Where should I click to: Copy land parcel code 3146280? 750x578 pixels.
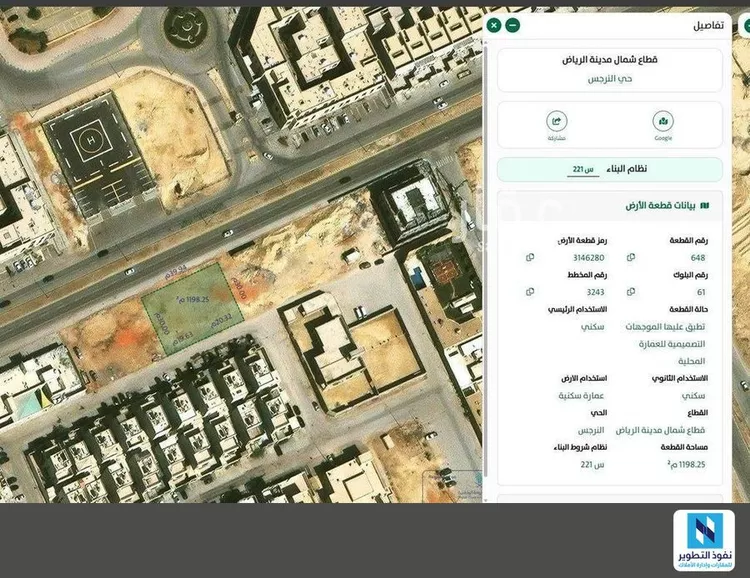tap(530, 257)
